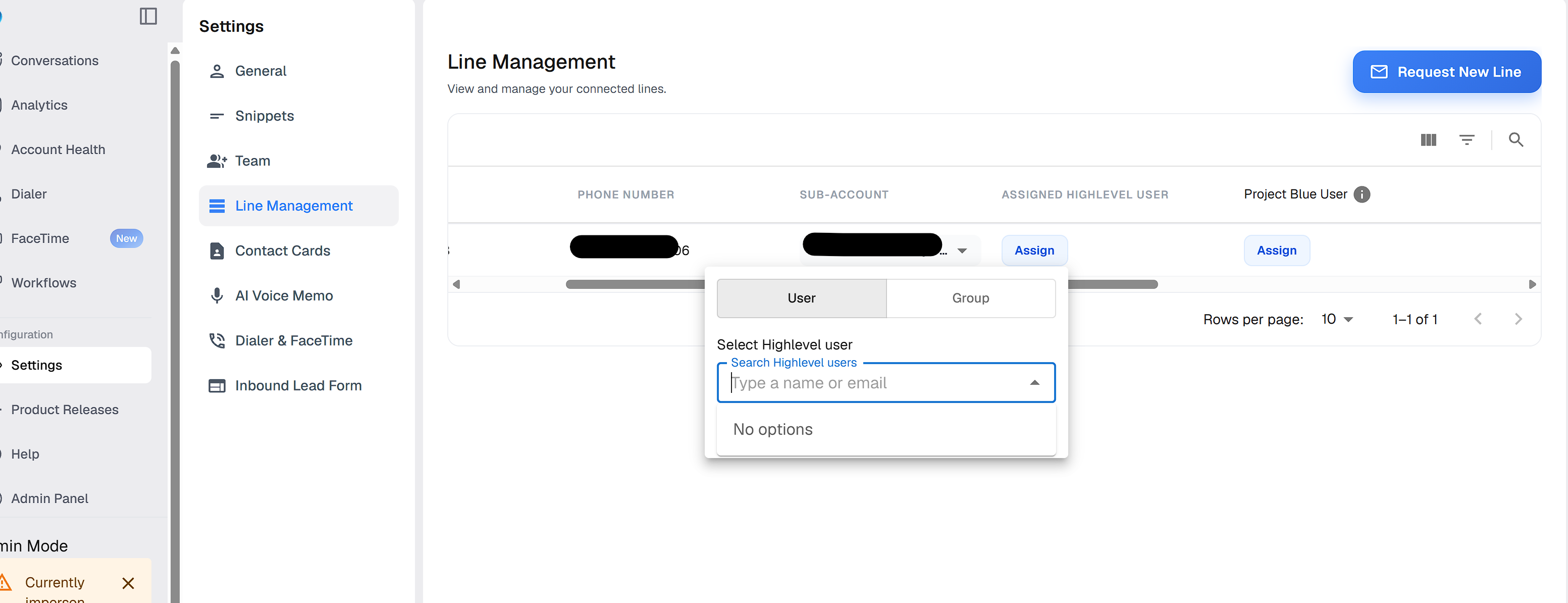Image resolution: width=1568 pixels, height=603 pixels.
Task: Click the Team add-people icon
Action: click(217, 161)
